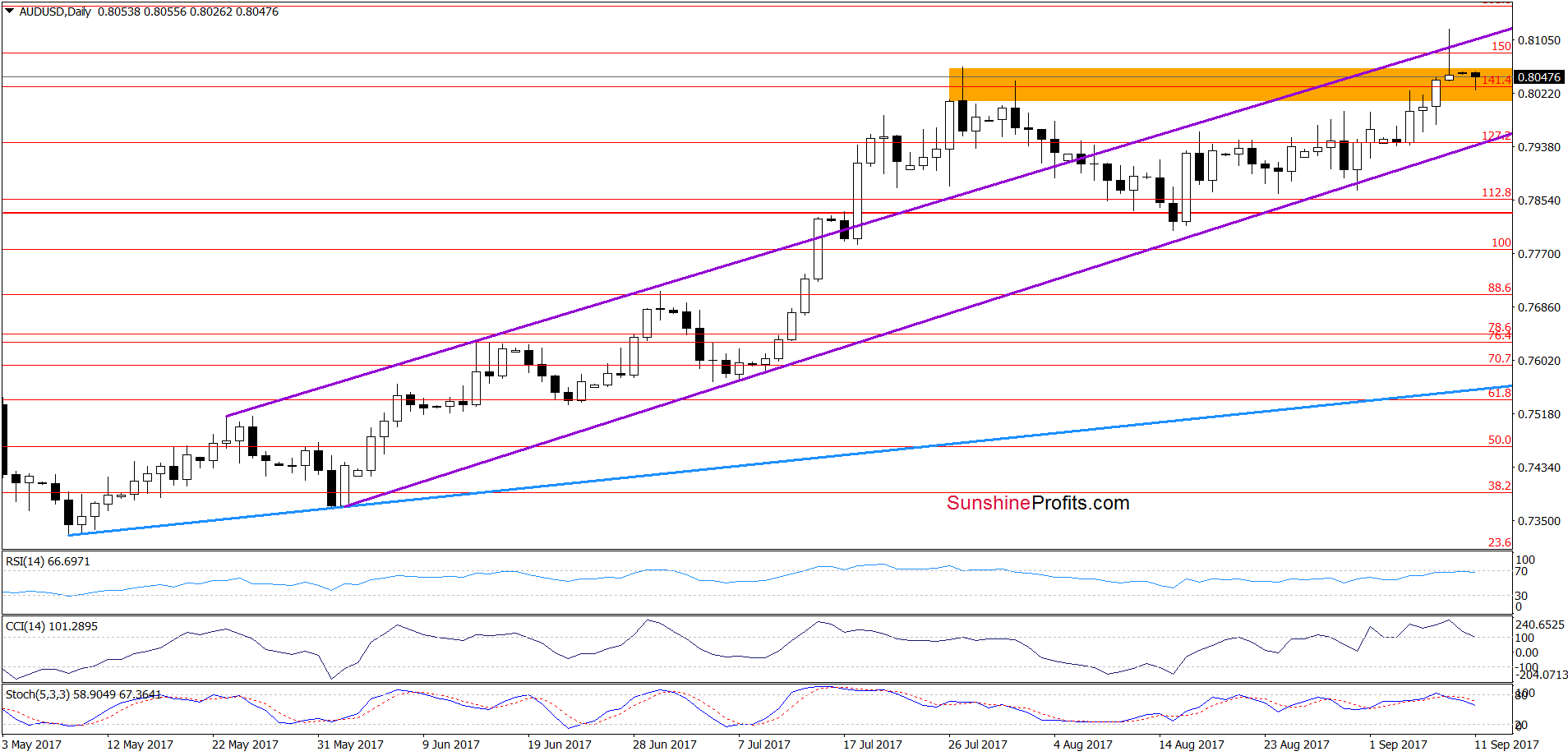Click the 22 May 2017 date label

point(245,744)
